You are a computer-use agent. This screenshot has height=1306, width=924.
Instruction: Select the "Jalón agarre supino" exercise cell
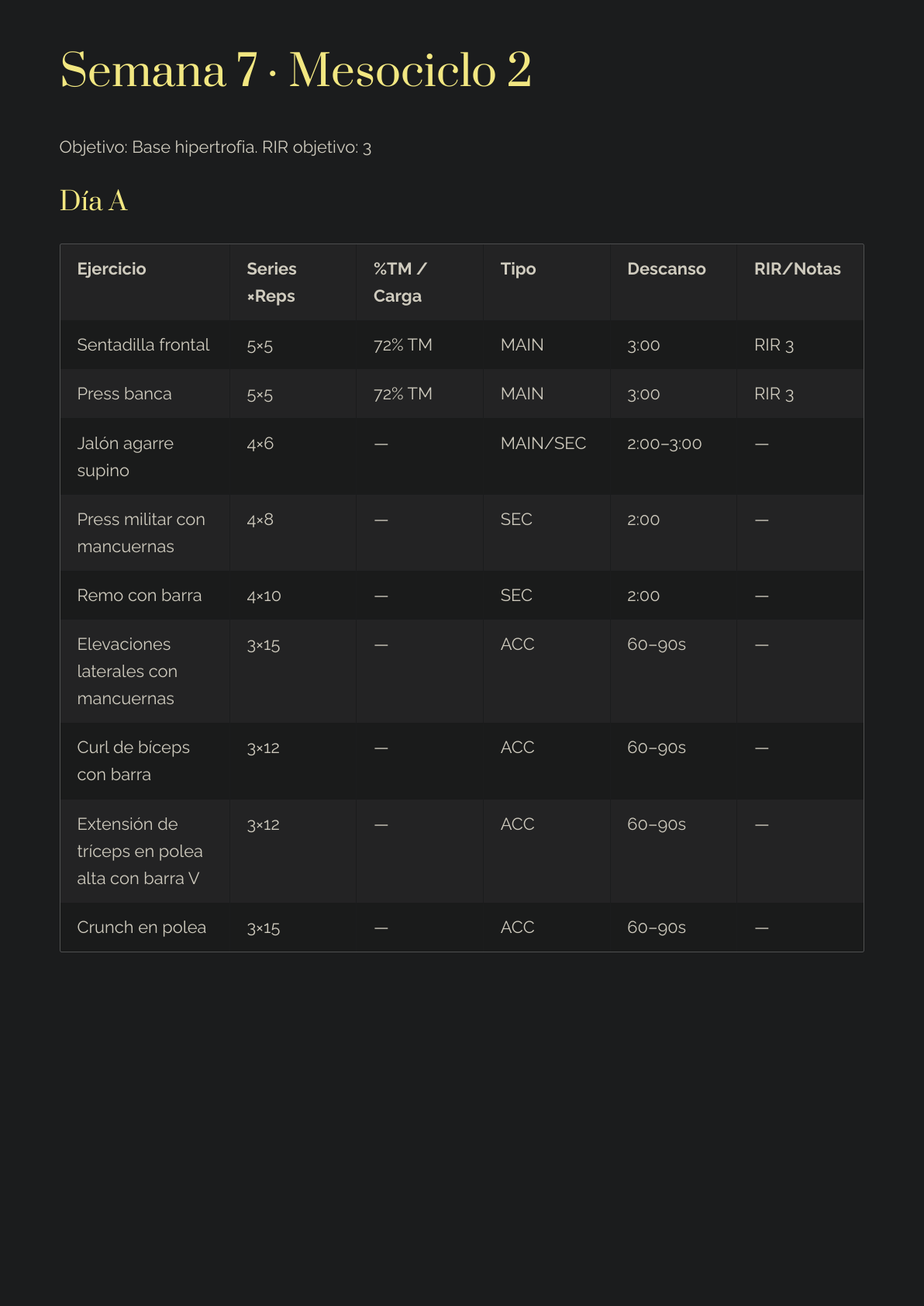[x=125, y=457]
